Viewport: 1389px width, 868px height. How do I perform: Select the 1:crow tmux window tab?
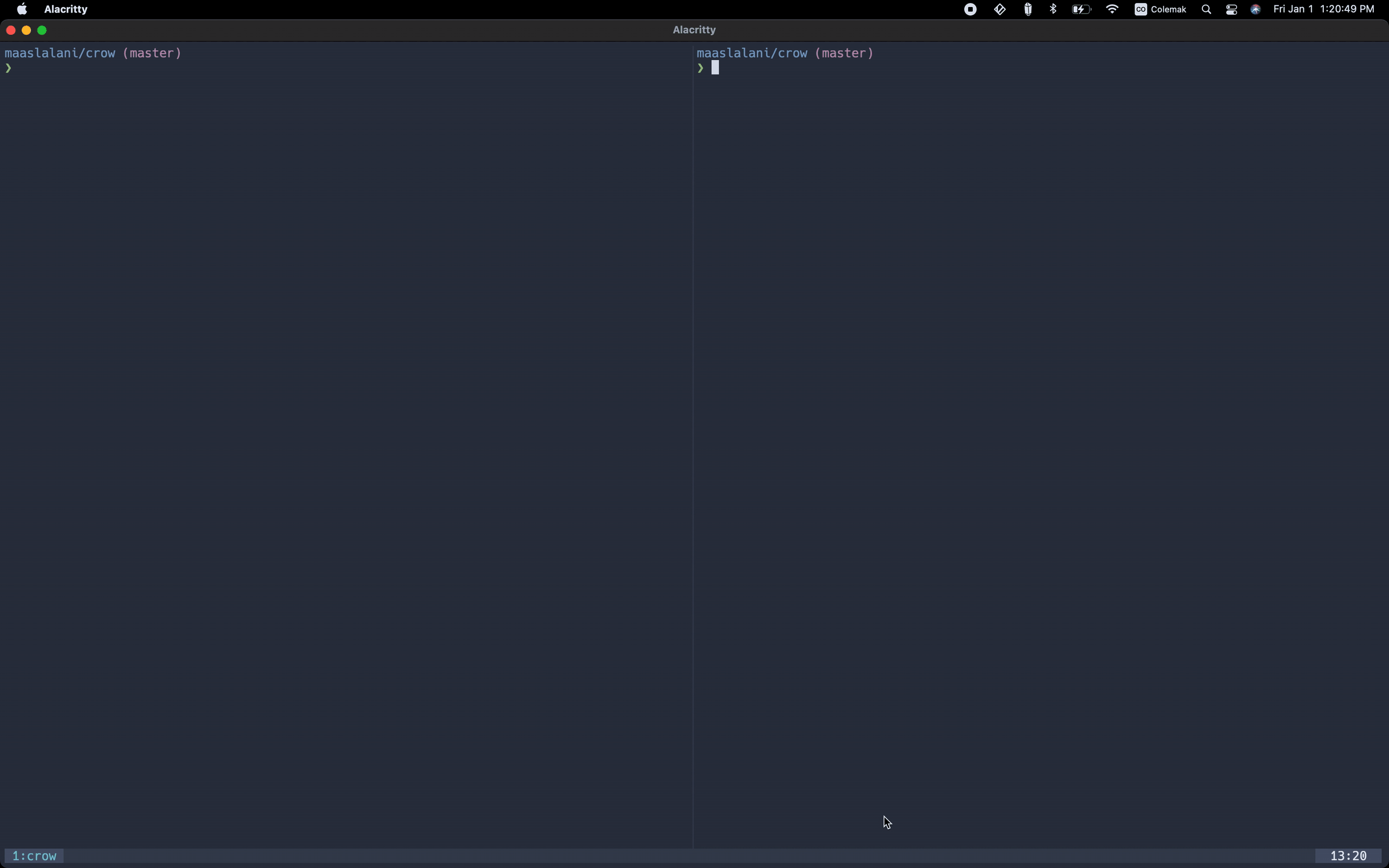pos(34,856)
